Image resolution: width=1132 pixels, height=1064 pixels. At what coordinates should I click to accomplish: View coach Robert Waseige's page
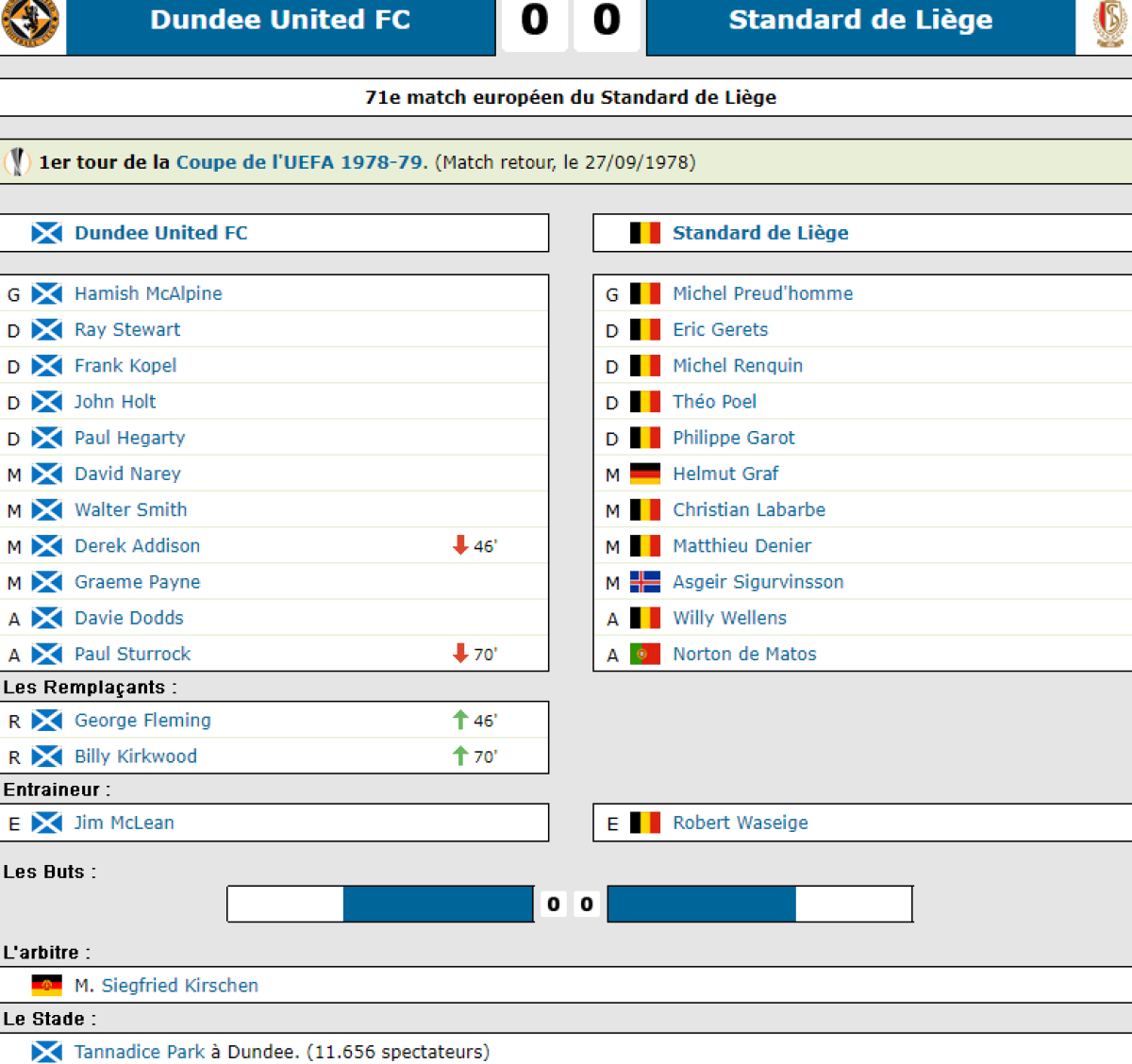[x=740, y=823]
